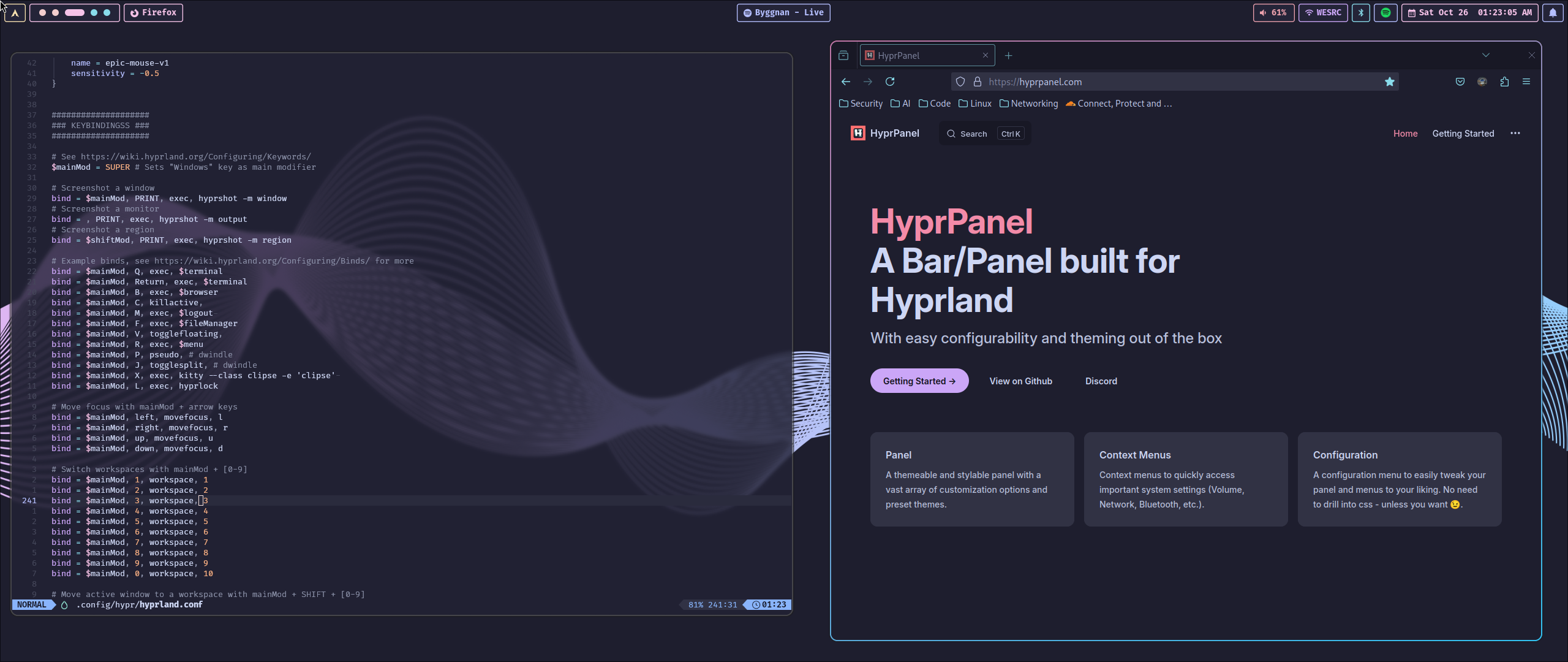Click the notification bell in the status bar
This screenshot has height=662, width=1568.
coord(1553,12)
